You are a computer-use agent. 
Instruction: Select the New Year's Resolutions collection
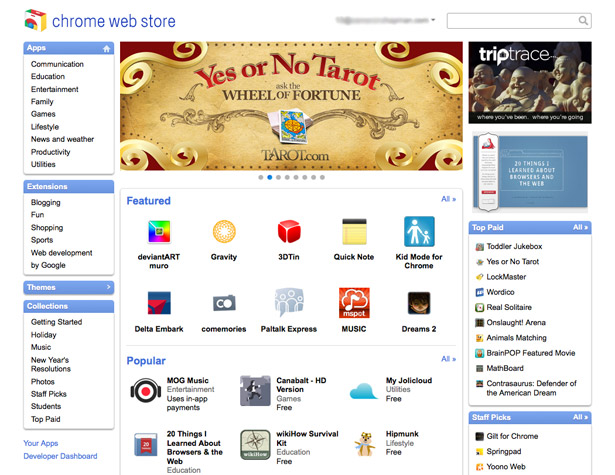51,364
